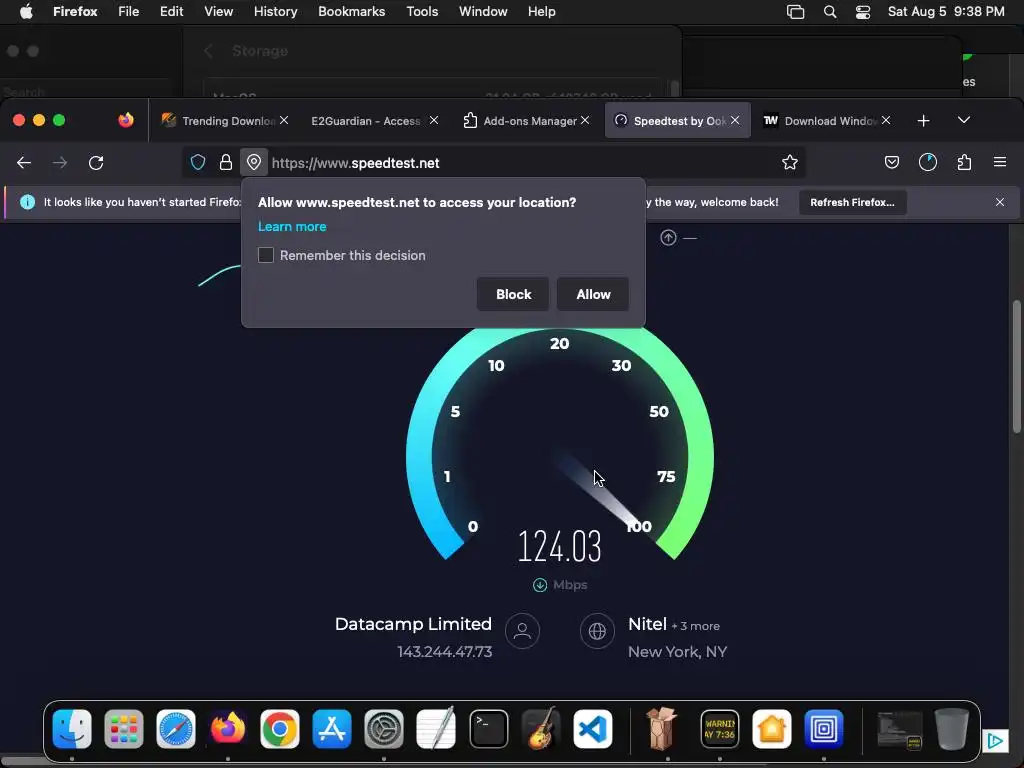Open Google Chrome from the Dock
This screenshot has width=1024, height=768.
[x=280, y=729]
